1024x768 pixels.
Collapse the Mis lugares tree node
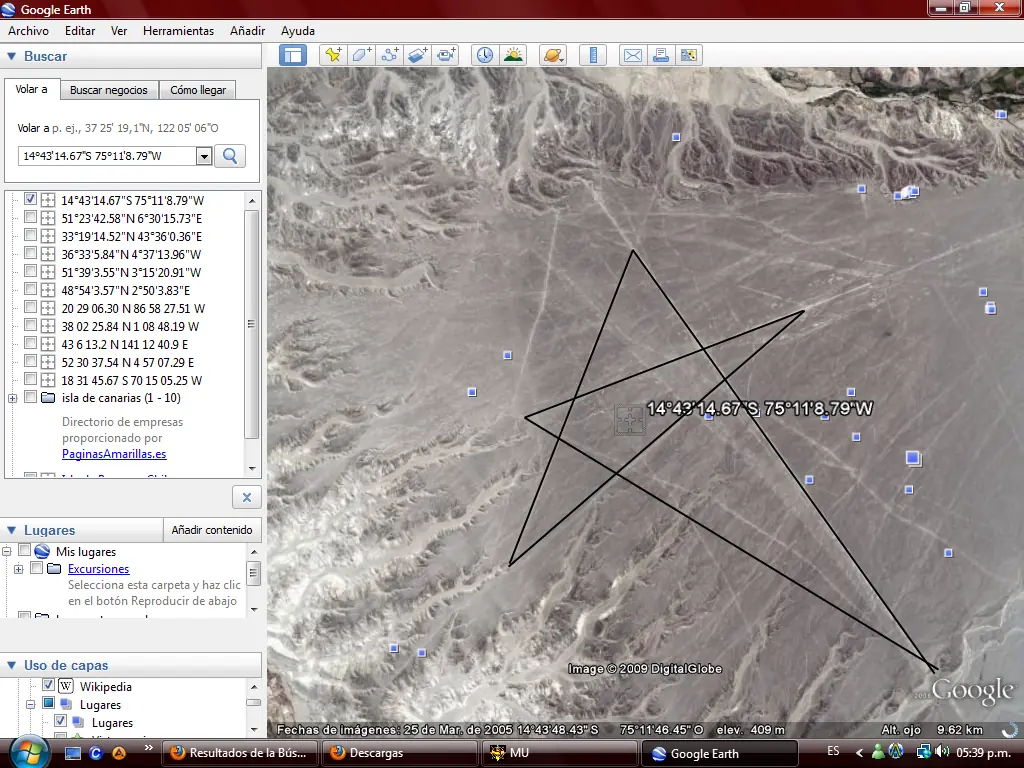pos(7,552)
